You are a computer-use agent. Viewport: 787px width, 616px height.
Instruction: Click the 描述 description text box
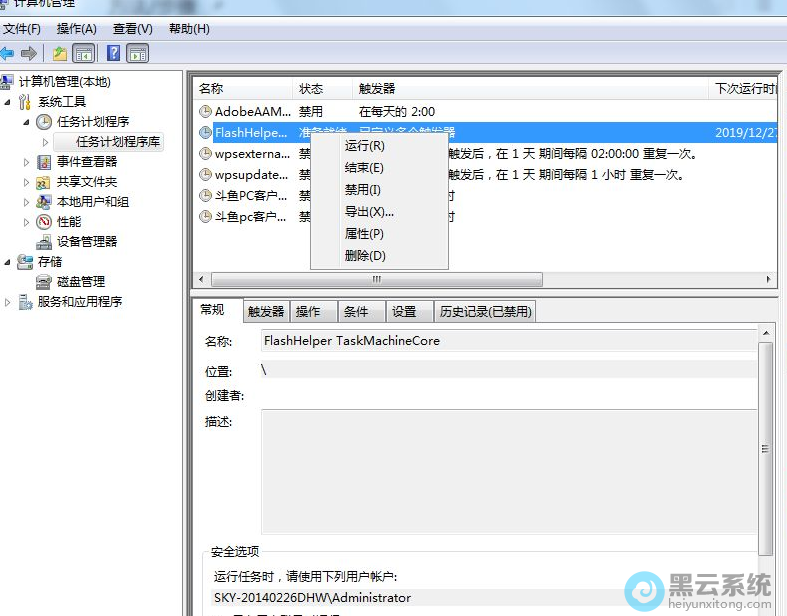click(x=509, y=471)
